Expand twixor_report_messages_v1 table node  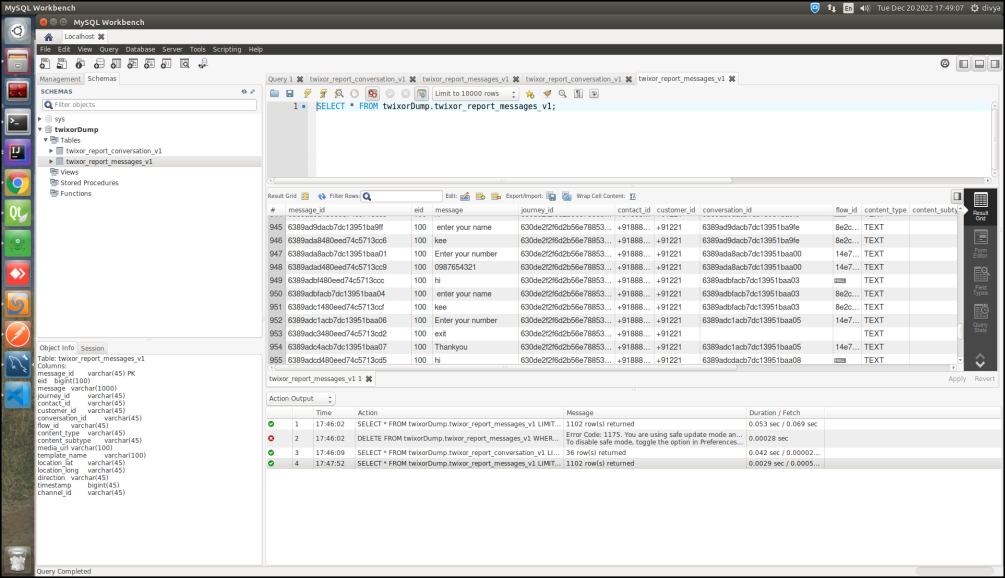pyautogui.click(x=51, y=161)
